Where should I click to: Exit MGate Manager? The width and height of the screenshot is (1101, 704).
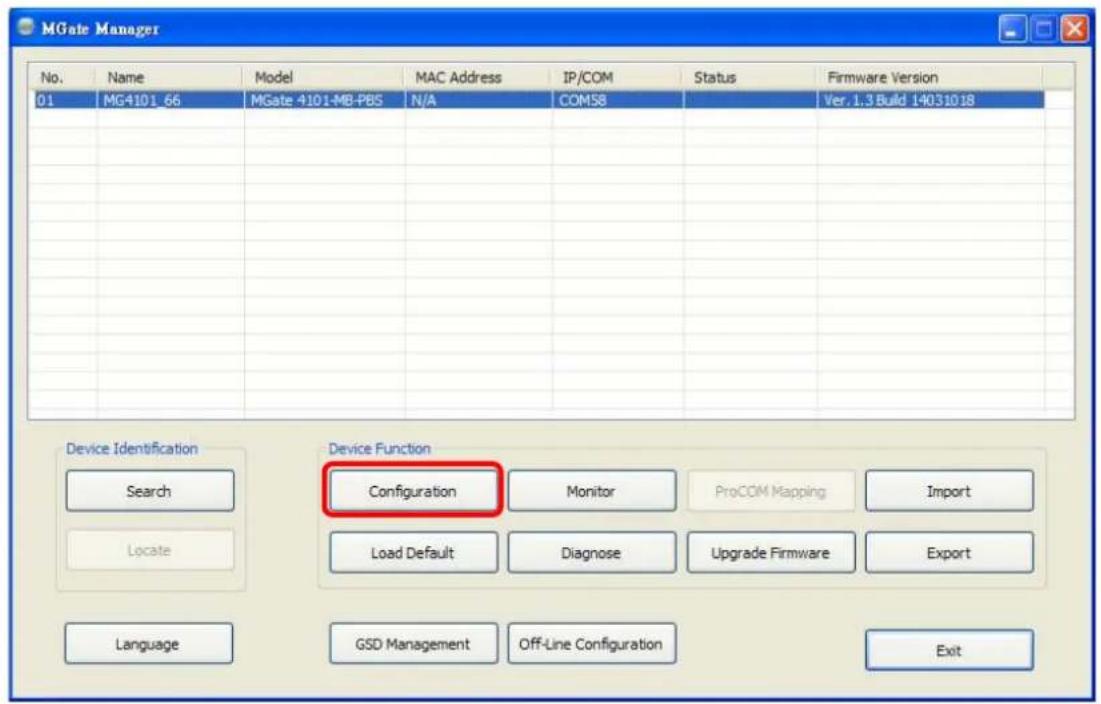(x=949, y=650)
